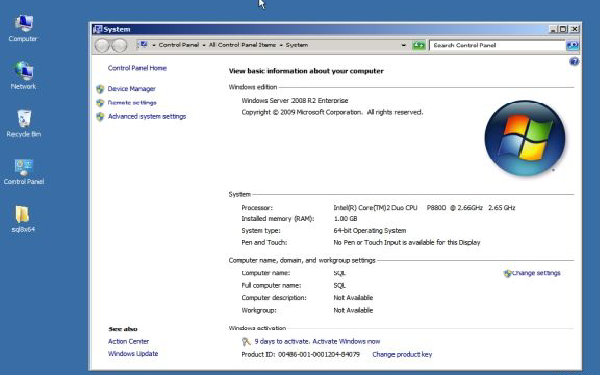Viewport: 600px width, 375px height.
Task: Open the sql8x64 folder on the desktop
Action: (x=23, y=219)
